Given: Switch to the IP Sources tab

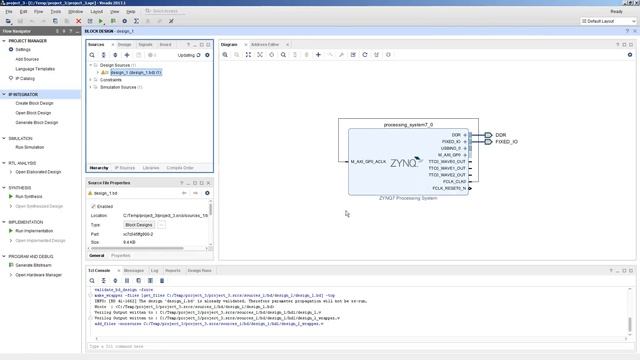Looking at the screenshot, I should (125, 168).
